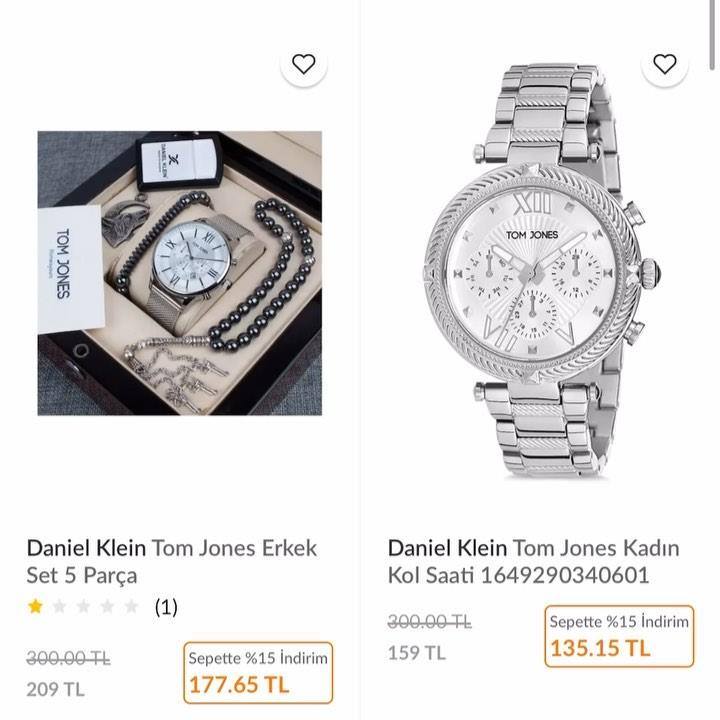Click the Daniel Klein lighter in set photo
Screen dimensions: 720x720
(179, 163)
